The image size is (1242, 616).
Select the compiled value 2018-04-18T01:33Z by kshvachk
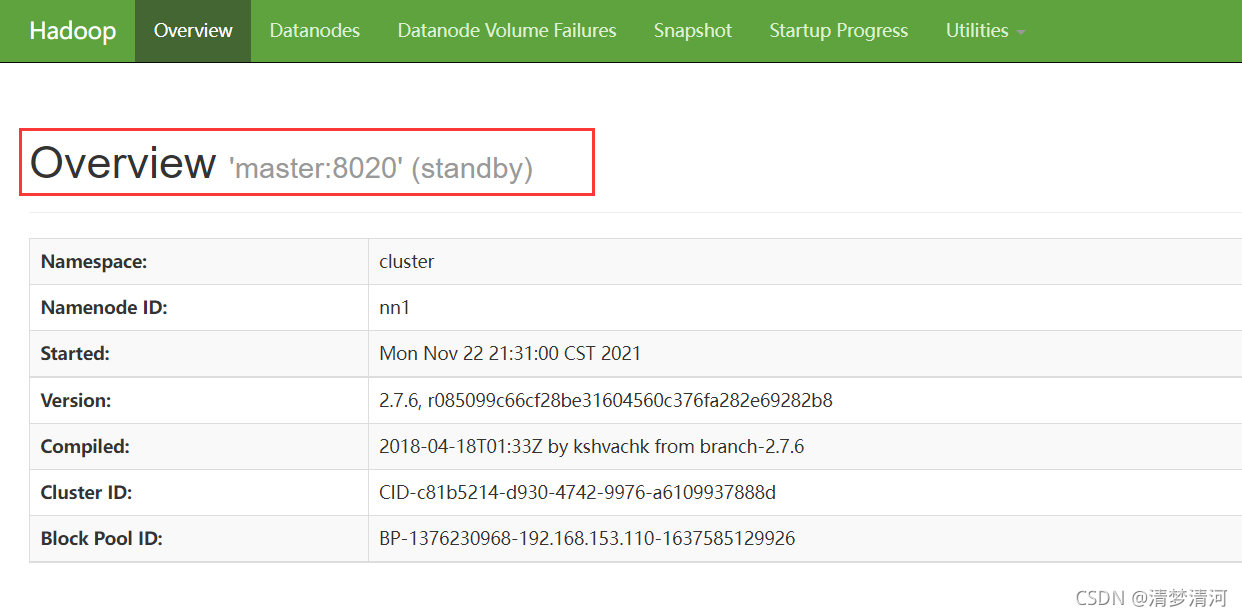[x=592, y=446]
